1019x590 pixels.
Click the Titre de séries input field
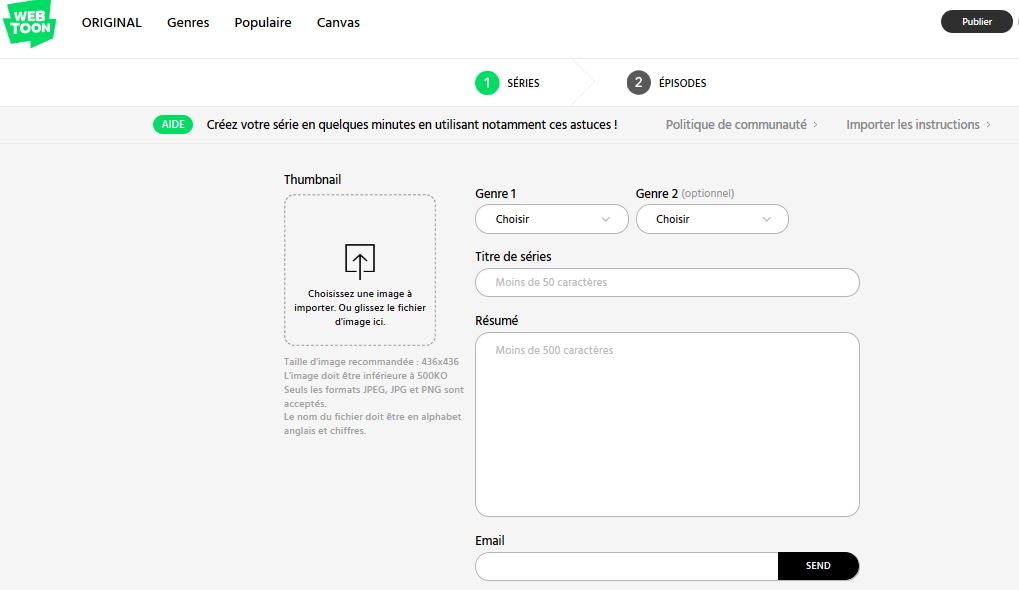click(x=667, y=283)
